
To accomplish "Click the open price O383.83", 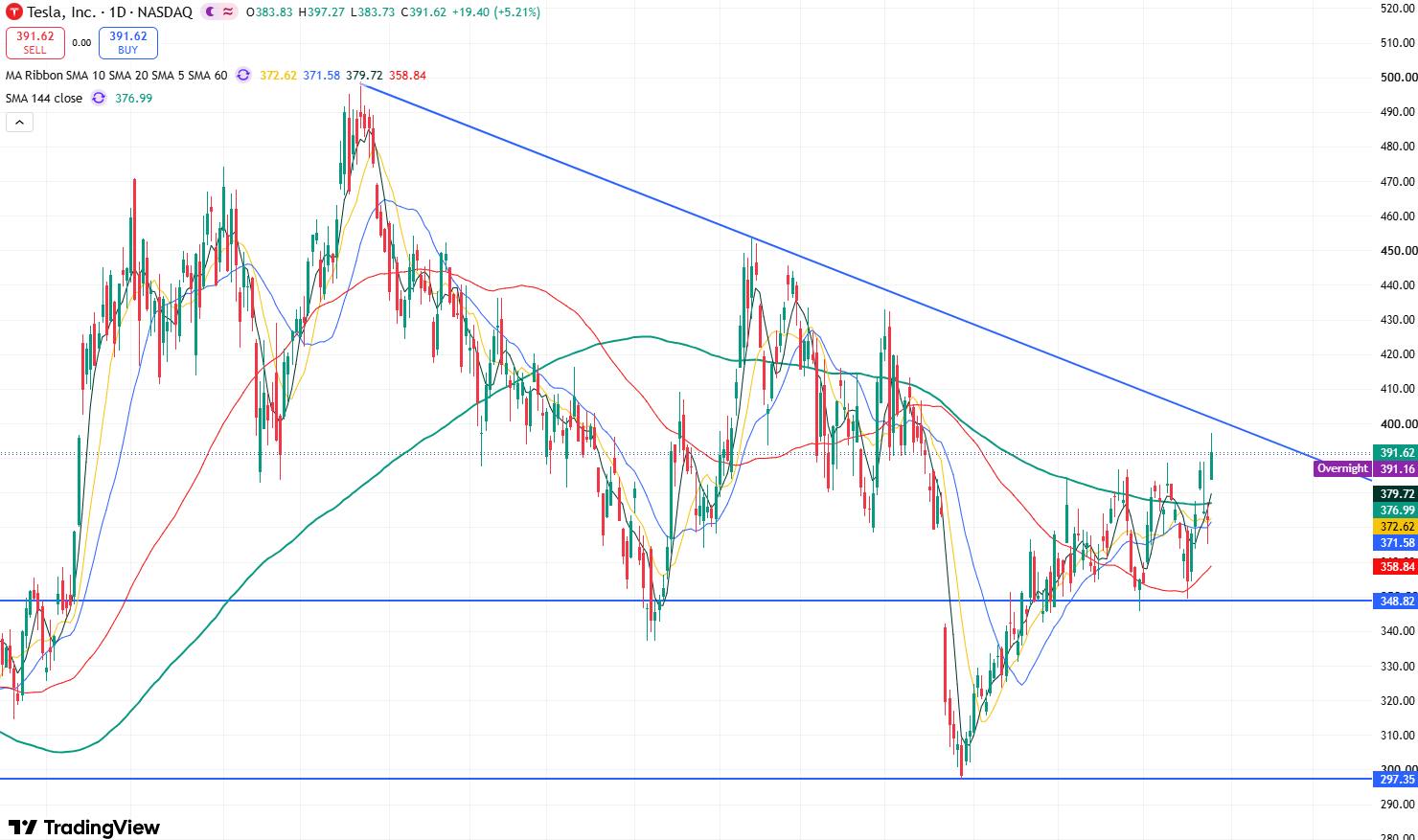I will (x=269, y=12).
